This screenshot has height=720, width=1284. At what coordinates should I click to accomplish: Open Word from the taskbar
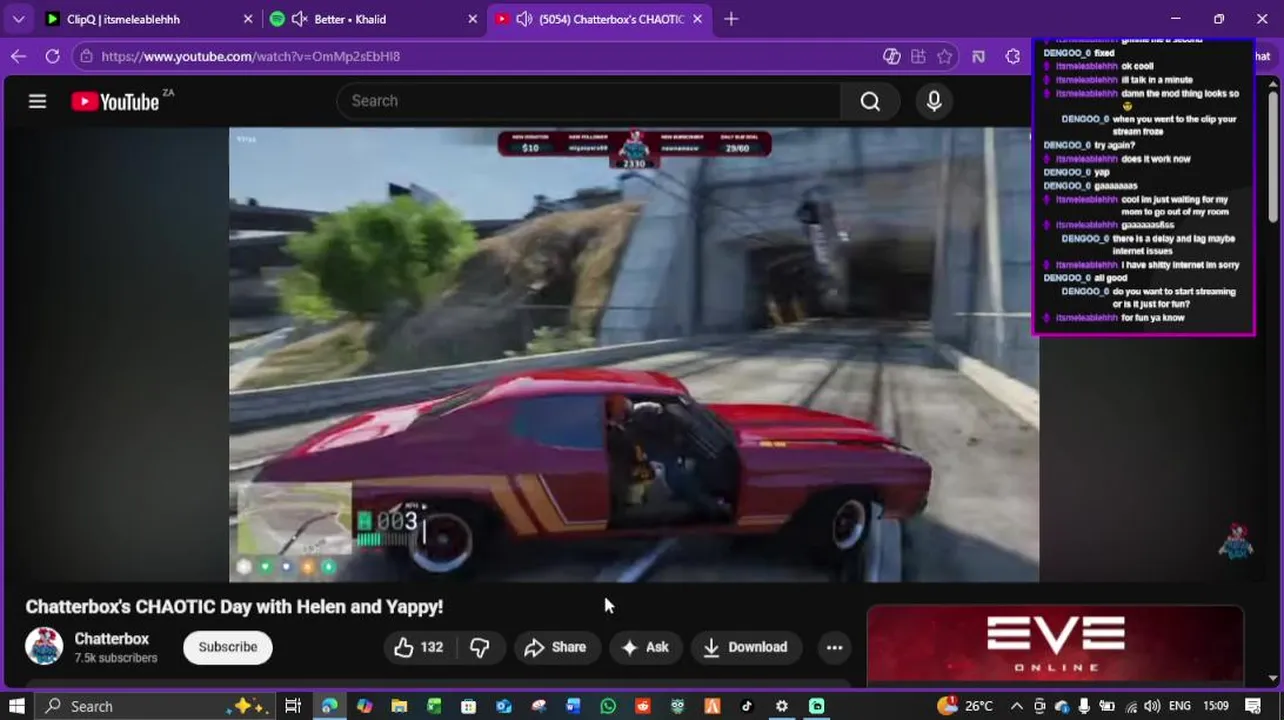(x=573, y=706)
